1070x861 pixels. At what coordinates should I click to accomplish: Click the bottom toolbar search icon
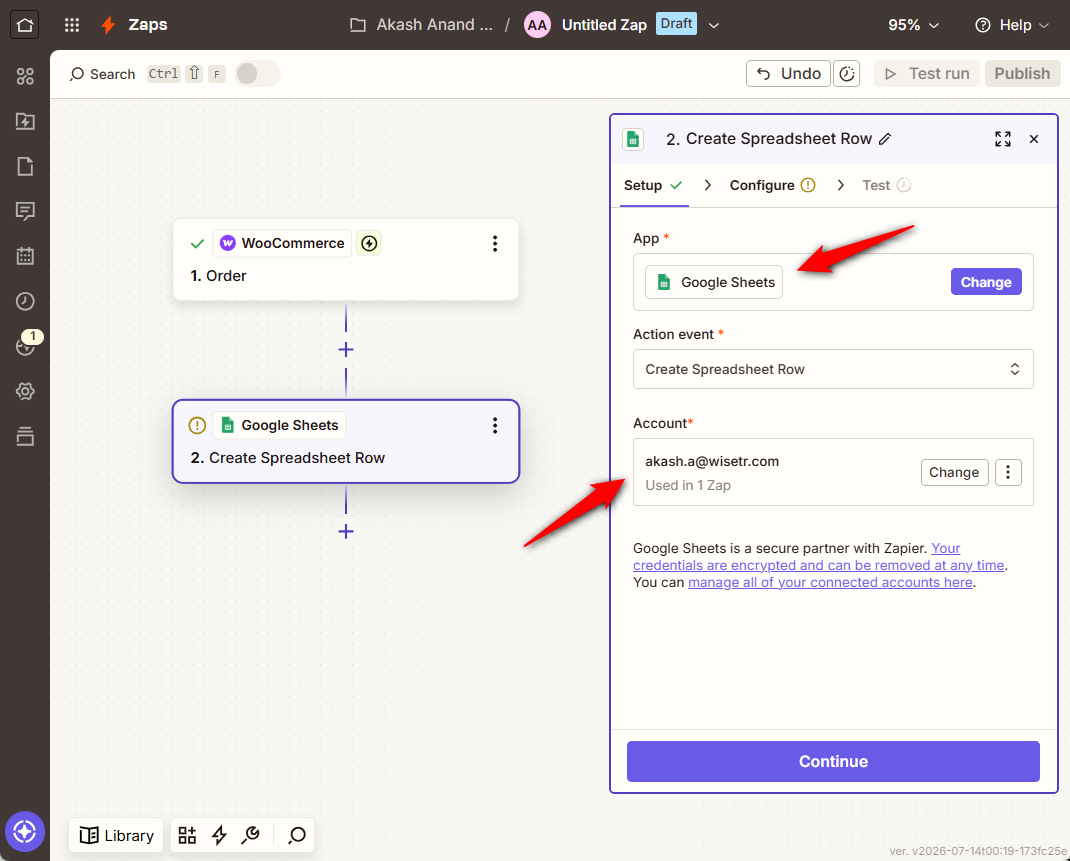coord(297,835)
